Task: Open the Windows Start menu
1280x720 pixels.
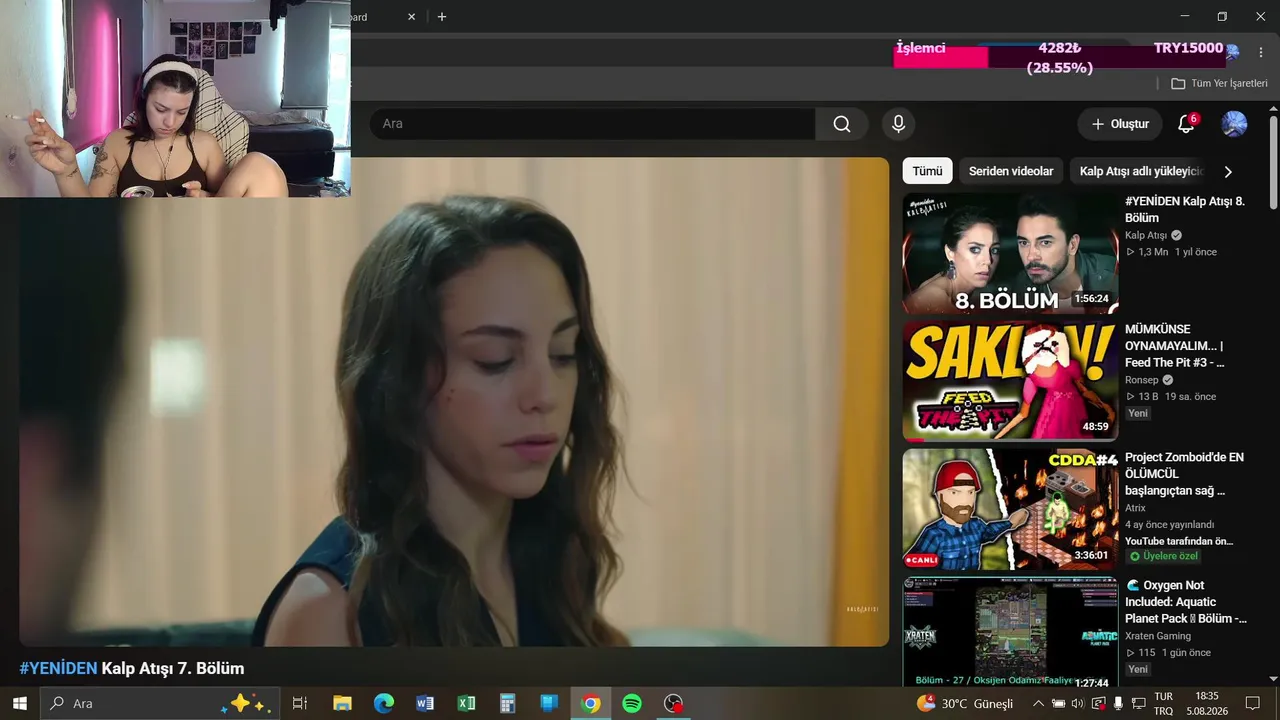Action: [x=19, y=703]
